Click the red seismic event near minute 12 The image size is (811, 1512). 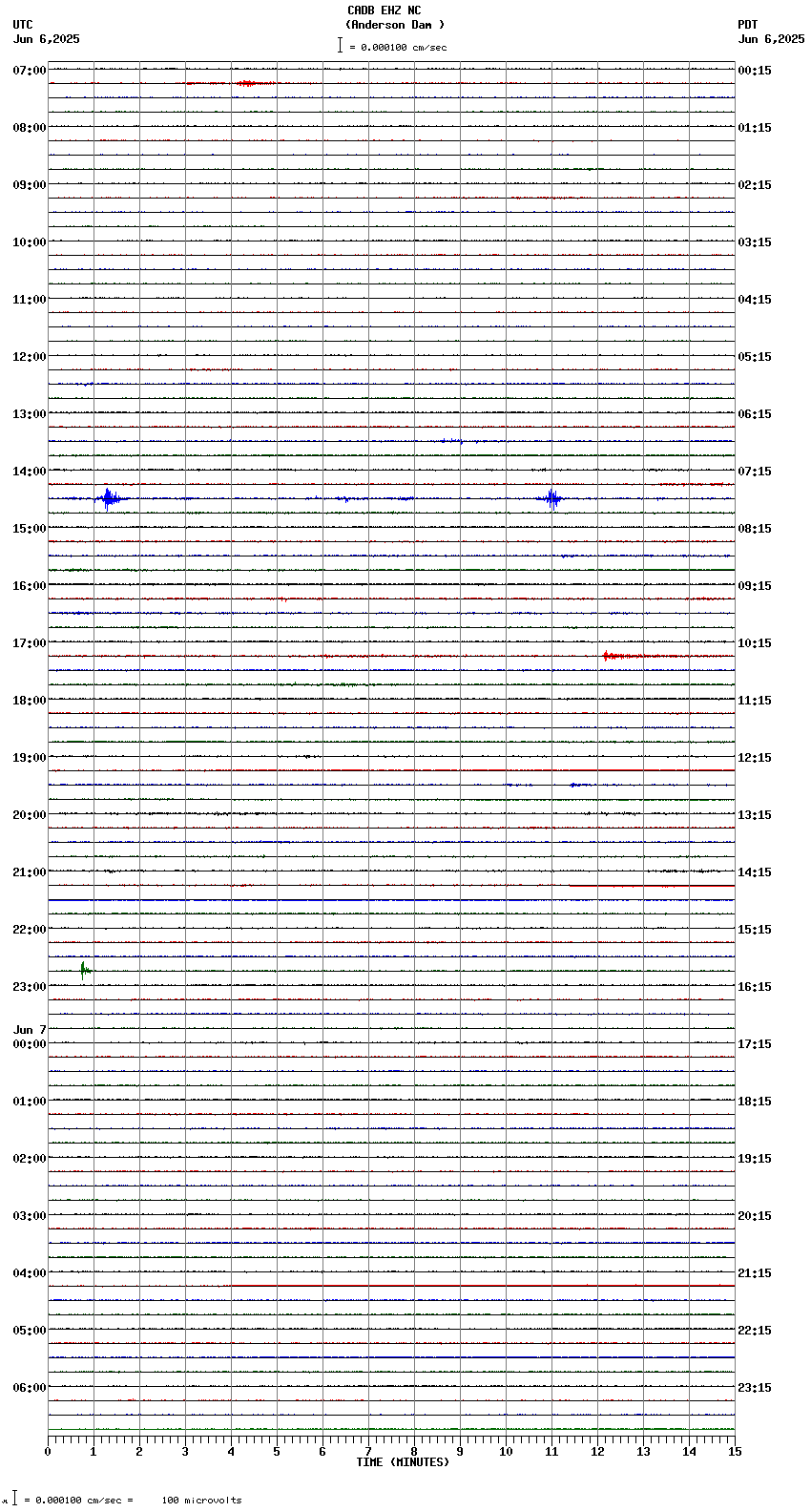pyautogui.click(x=620, y=656)
